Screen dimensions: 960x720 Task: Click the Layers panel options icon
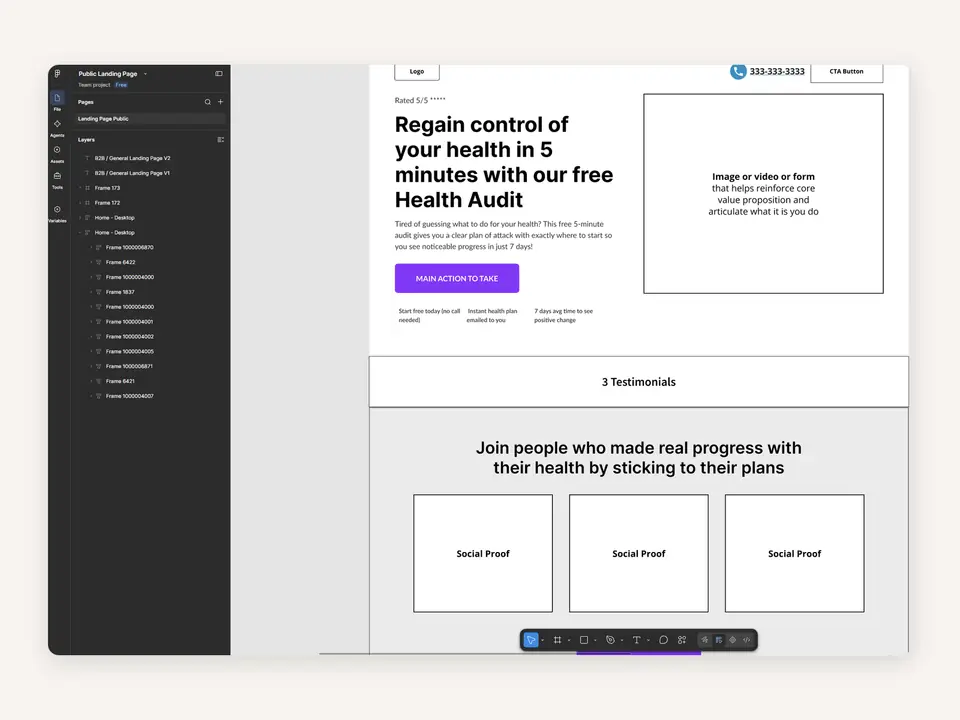220,140
